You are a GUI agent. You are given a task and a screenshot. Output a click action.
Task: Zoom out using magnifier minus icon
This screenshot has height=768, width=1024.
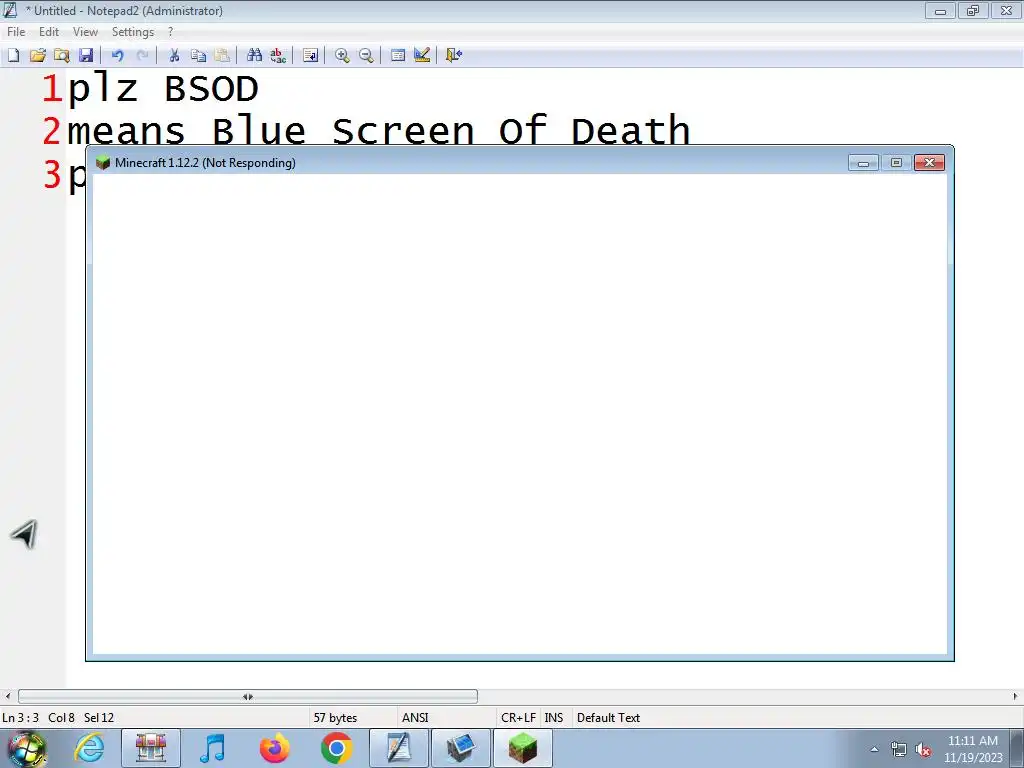[366, 56]
